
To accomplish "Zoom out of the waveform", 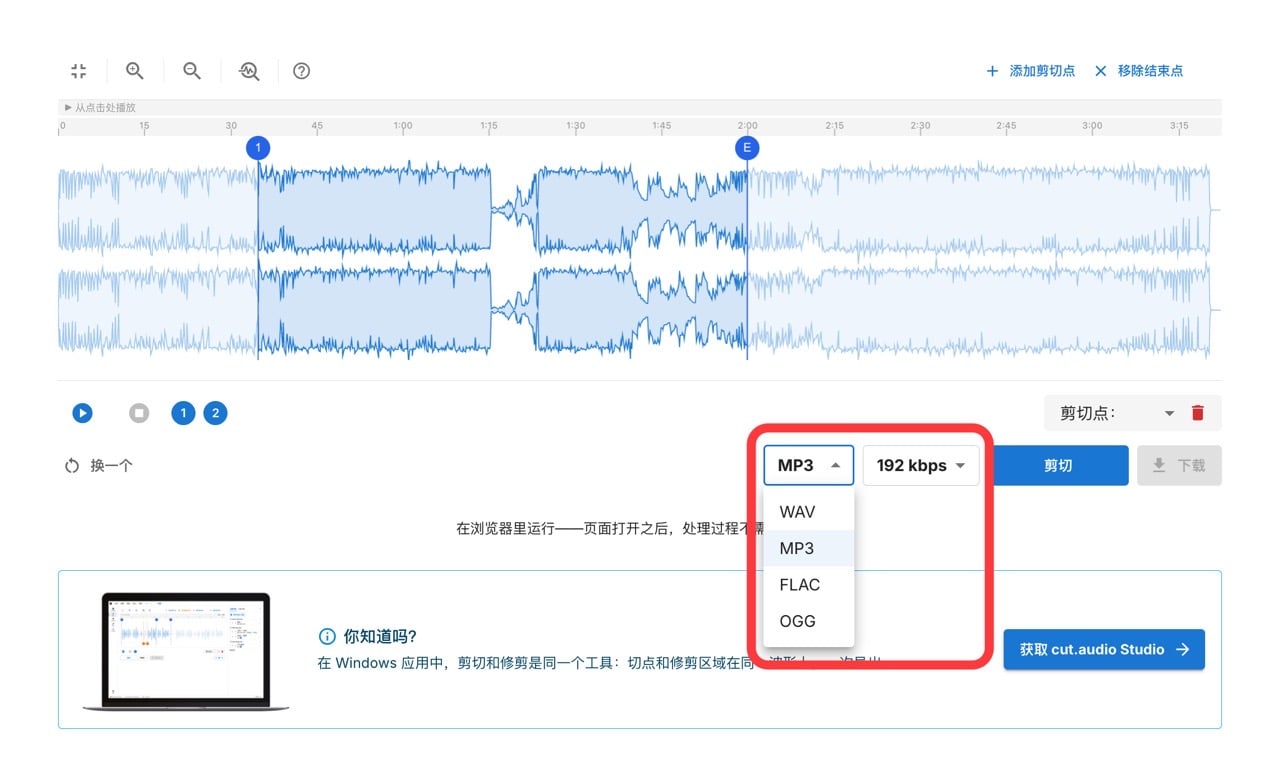I will [x=192, y=71].
